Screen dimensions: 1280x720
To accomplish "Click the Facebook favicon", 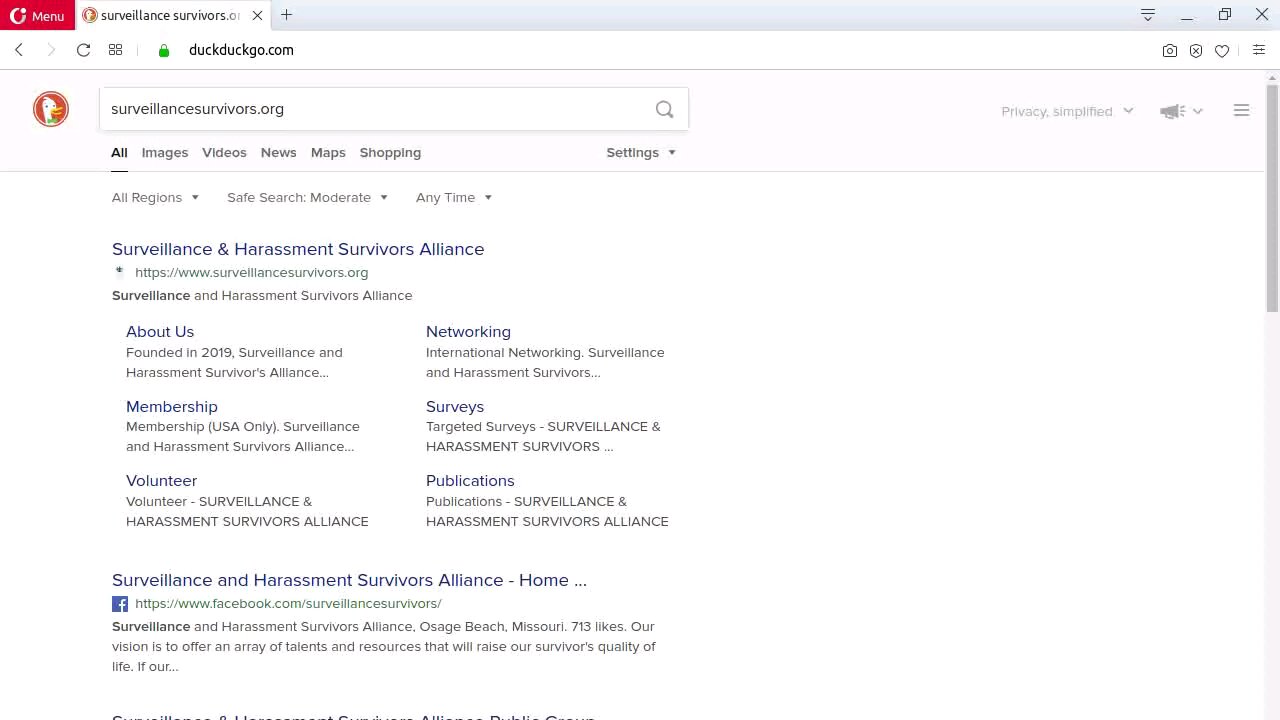I will (x=120, y=604).
